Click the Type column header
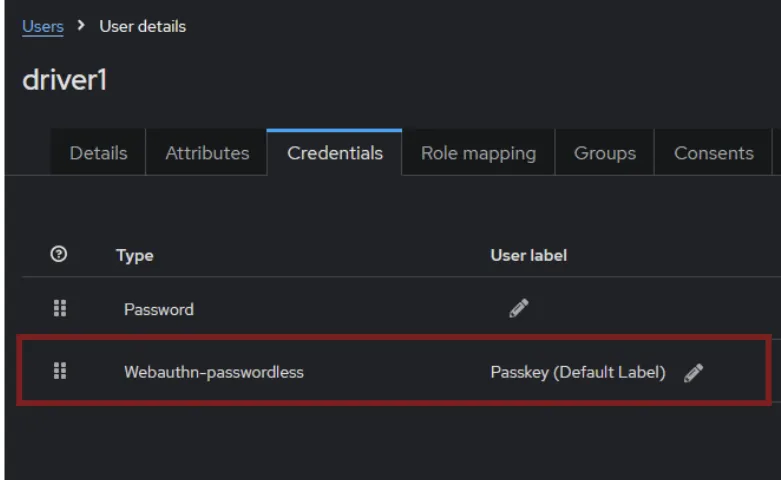The height and width of the screenshot is (480, 781). 134,255
